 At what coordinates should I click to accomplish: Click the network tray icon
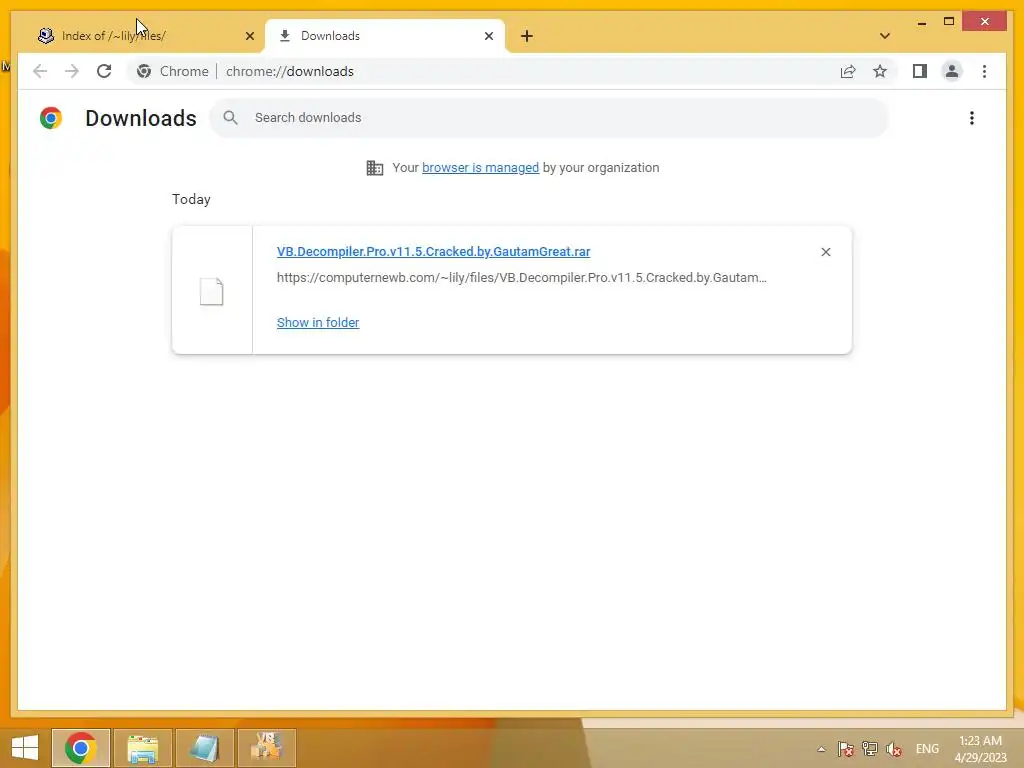pos(869,749)
